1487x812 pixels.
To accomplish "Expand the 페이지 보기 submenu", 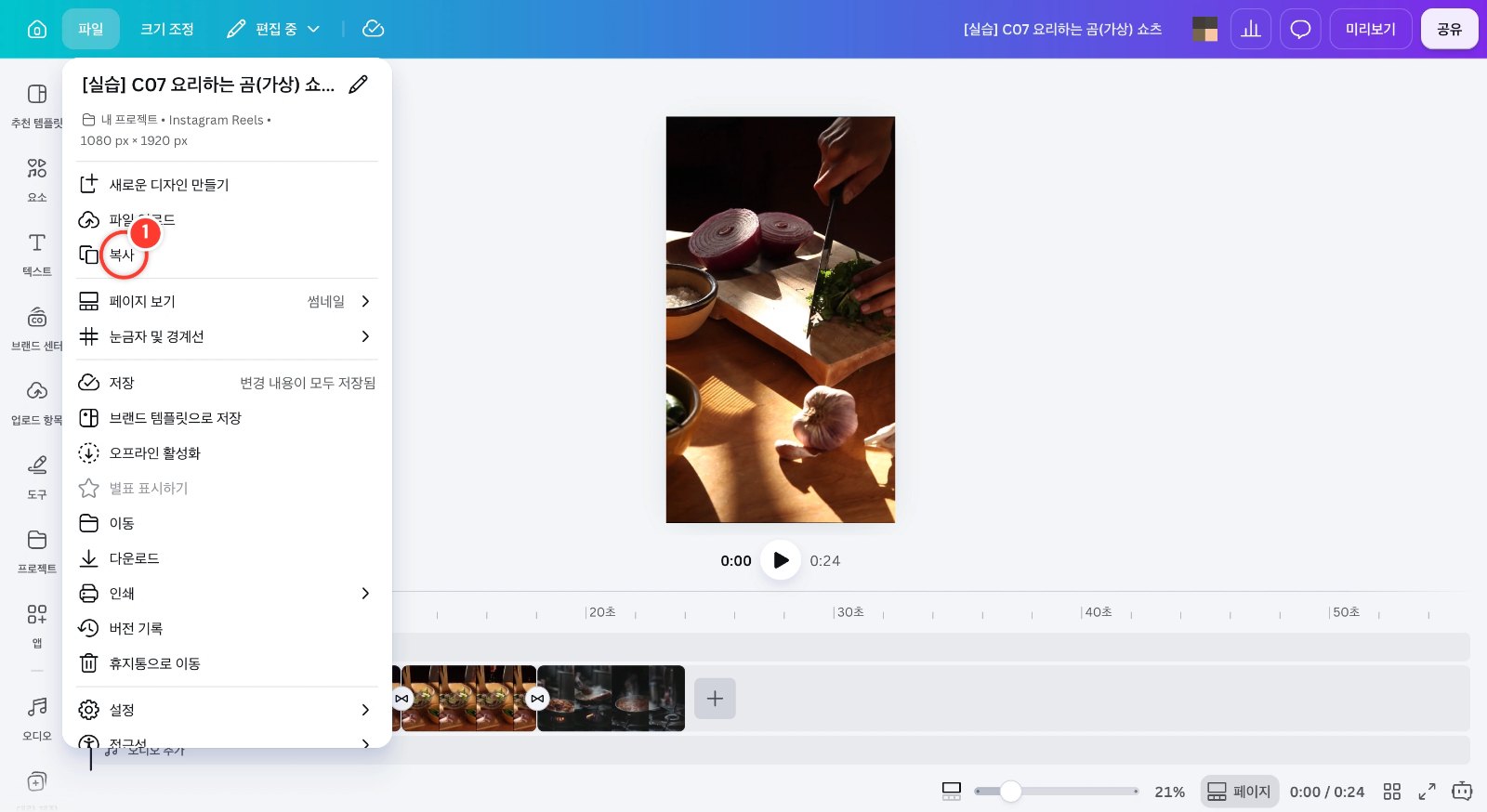I will (x=228, y=302).
